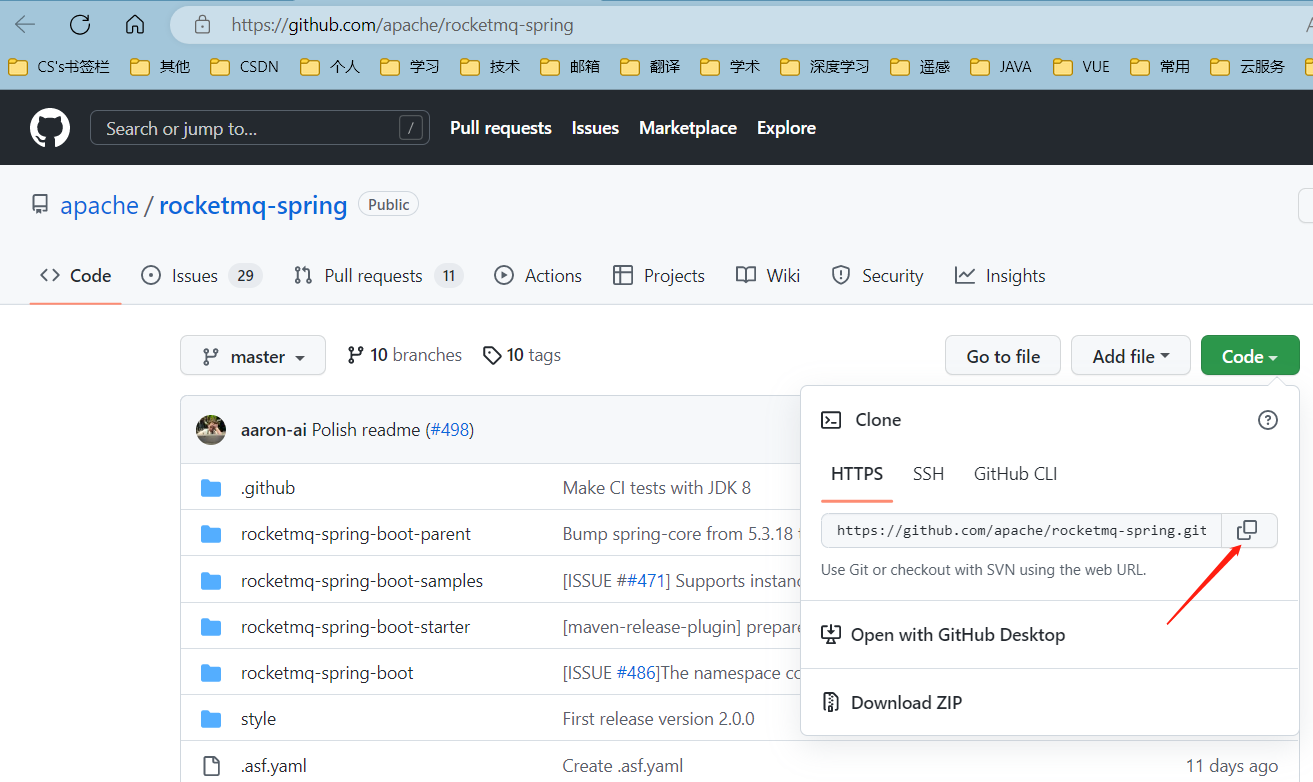Open the rocketmq-spring-boot folder icon

[211, 672]
